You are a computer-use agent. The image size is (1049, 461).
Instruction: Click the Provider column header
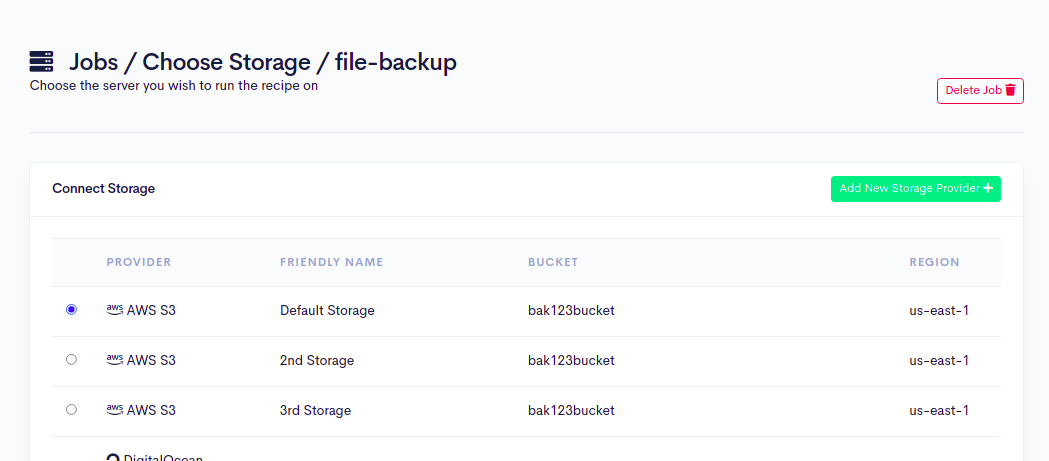(139, 262)
